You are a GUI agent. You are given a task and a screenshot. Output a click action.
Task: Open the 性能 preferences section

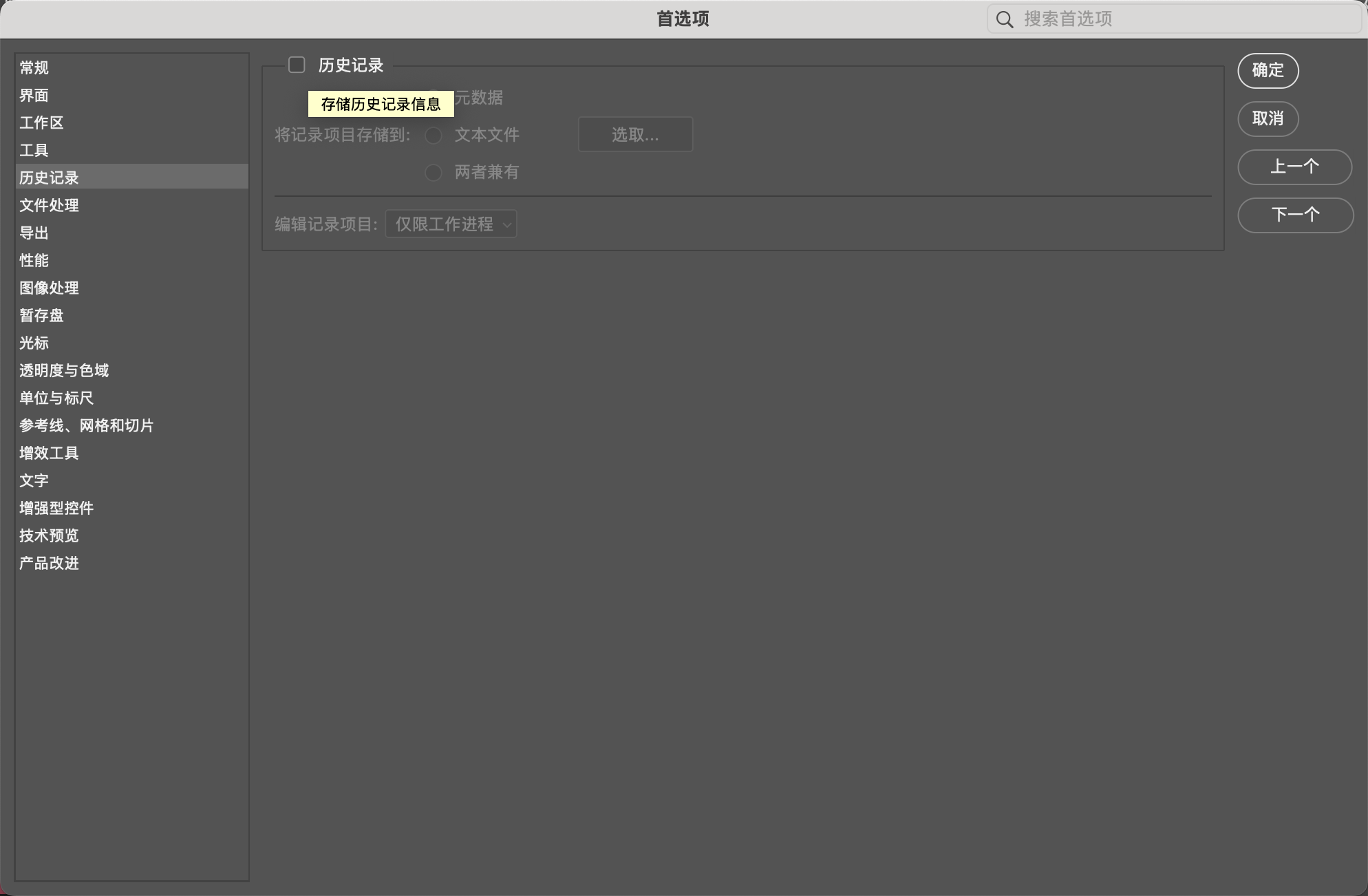[x=34, y=260]
